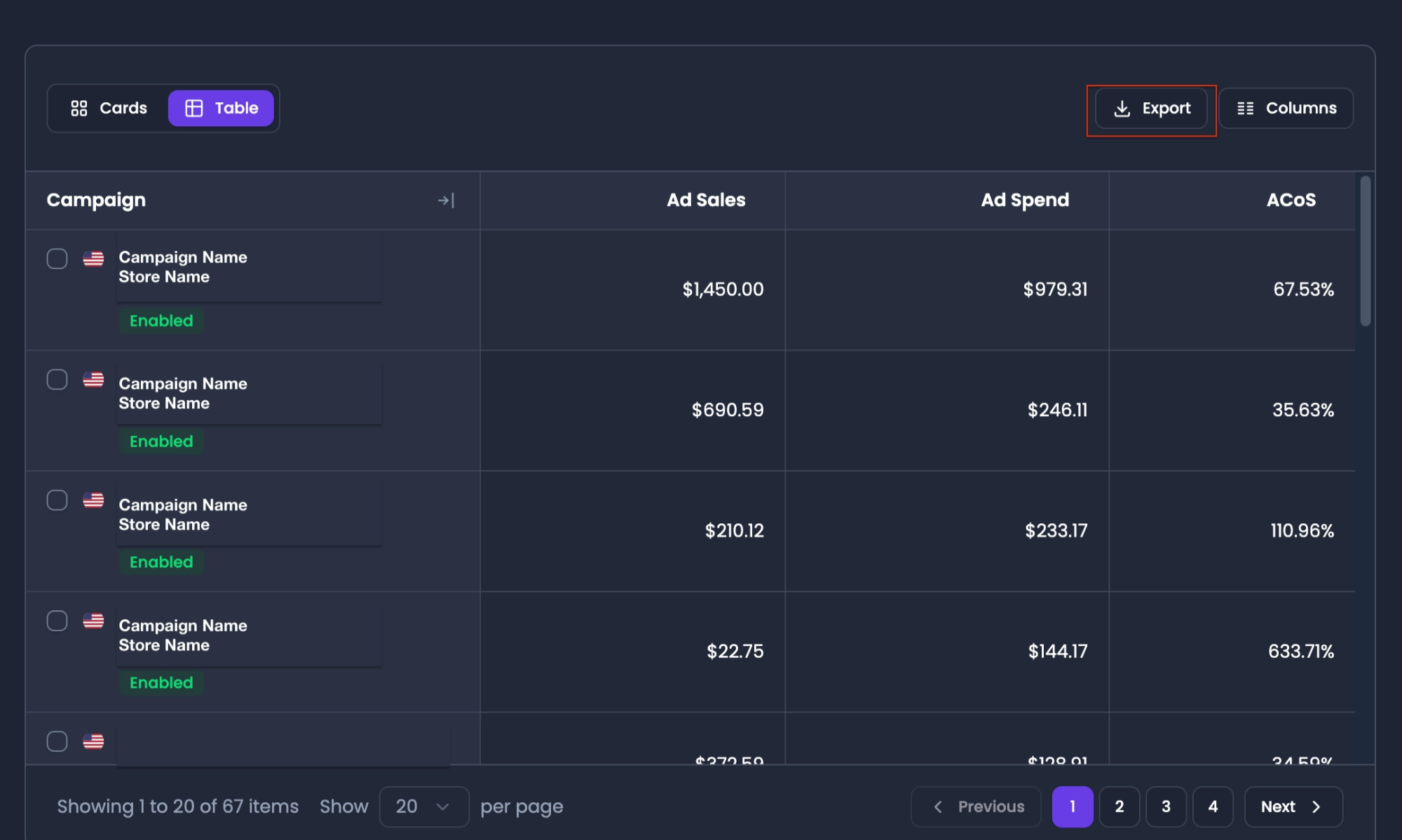Open campaign name in the $690.59 row
The image size is (1402, 840).
pos(183,384)
